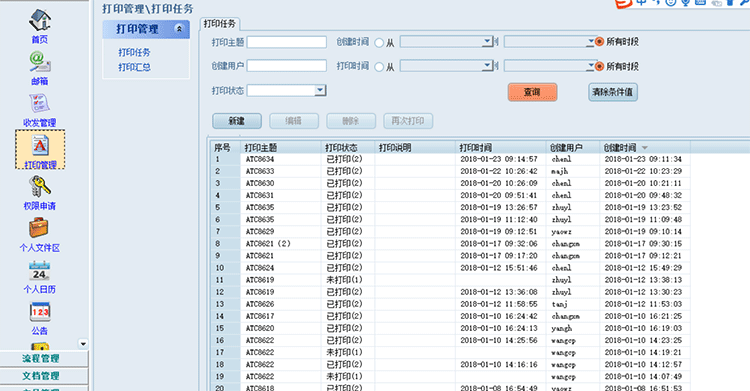This screenshot has width=750, height=391.
Task: Click the 打印主题 input field
Action: click(x=287, y=42)
